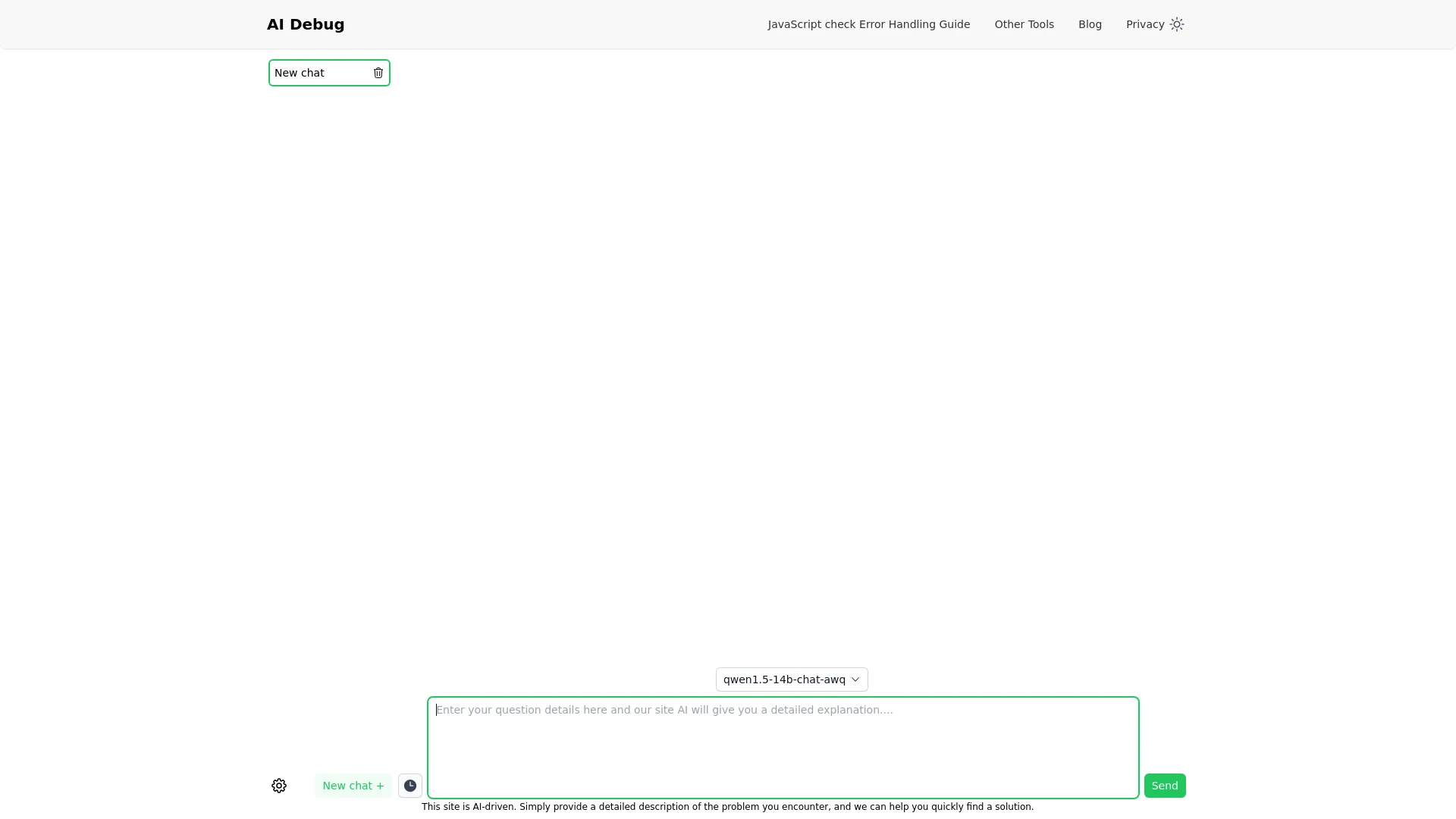Viewport: 1456px width, 819px height.
Task: Start a new chat with "New chat +"
Action: (x=352, y=786)
